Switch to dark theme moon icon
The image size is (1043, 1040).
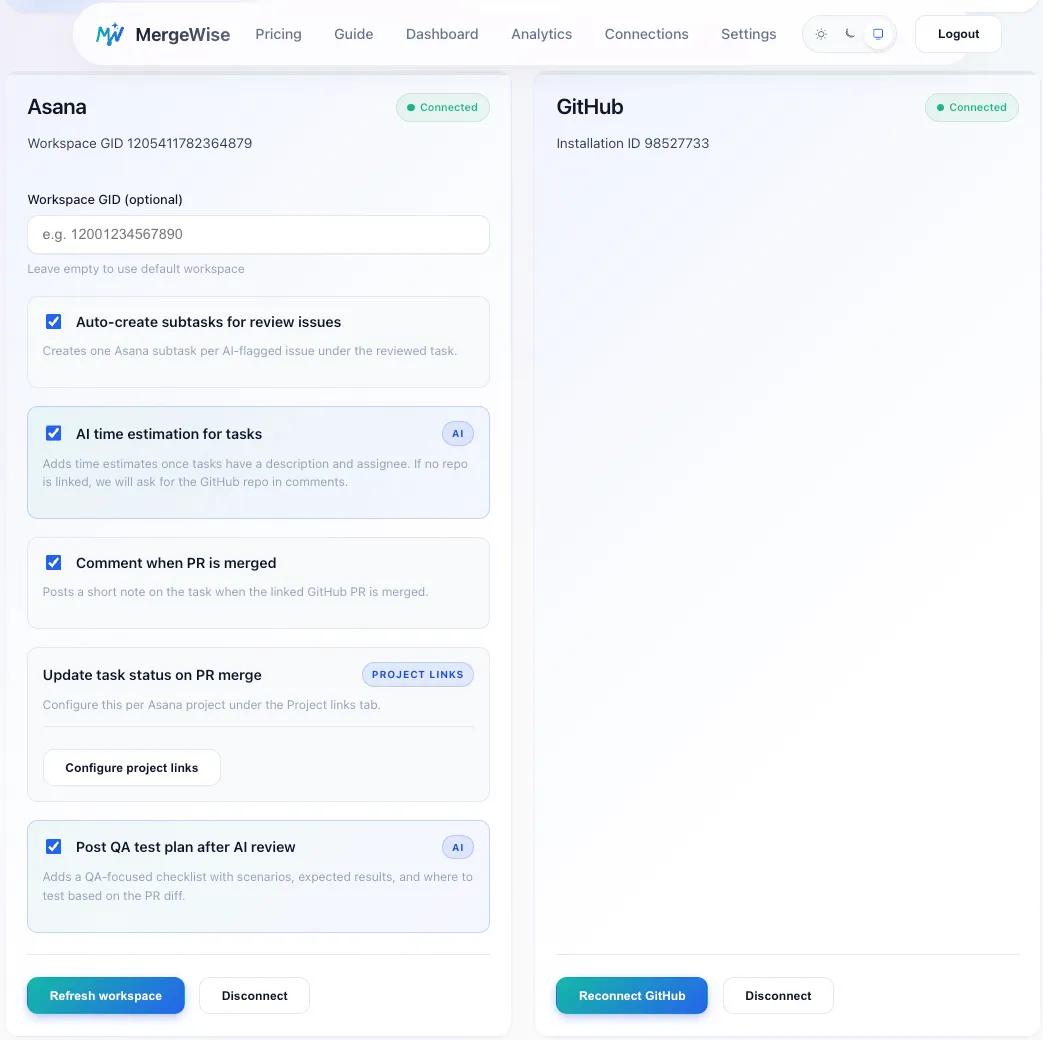coord(849,34)
